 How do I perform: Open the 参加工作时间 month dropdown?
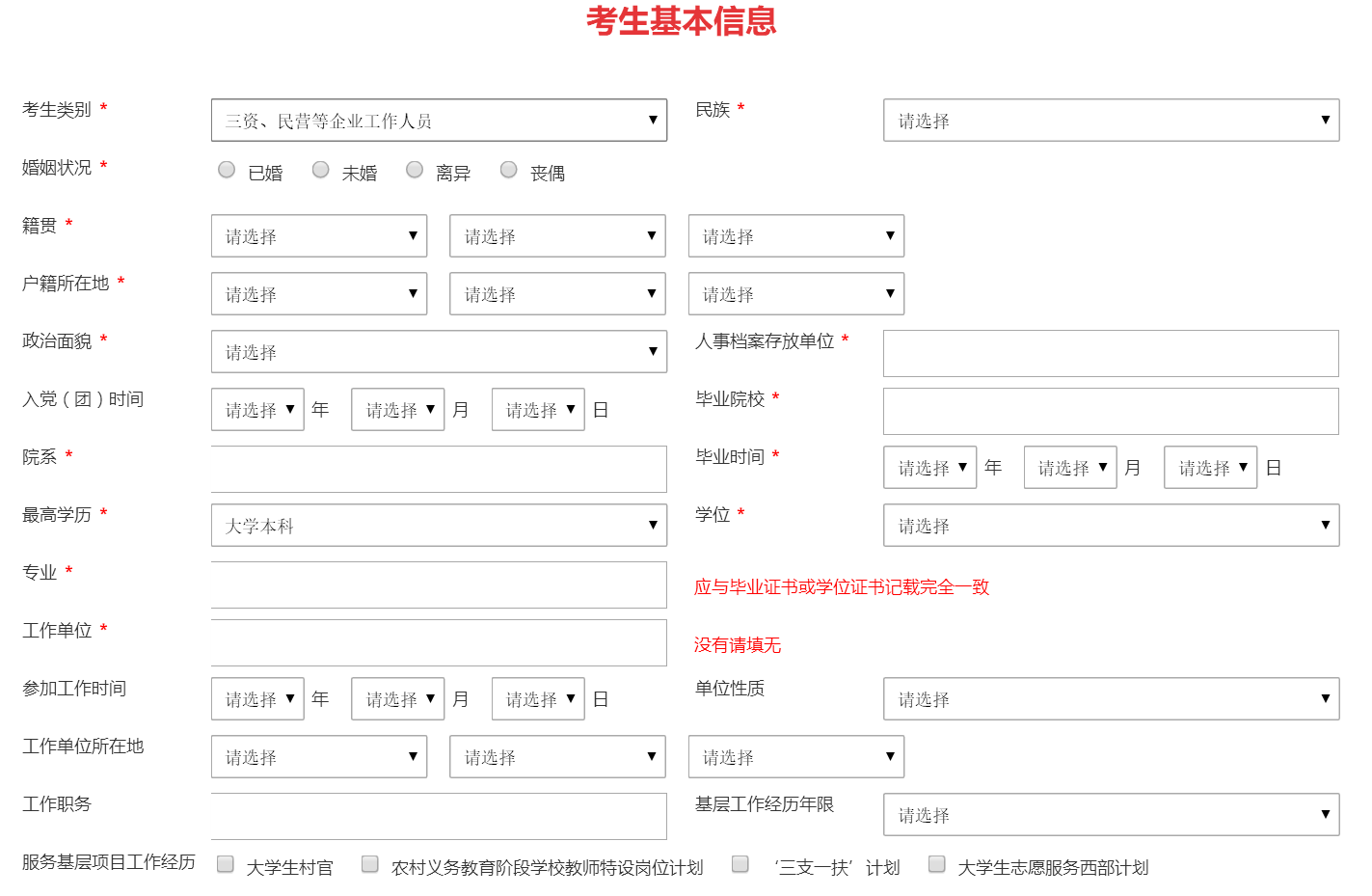click(398, 699)
